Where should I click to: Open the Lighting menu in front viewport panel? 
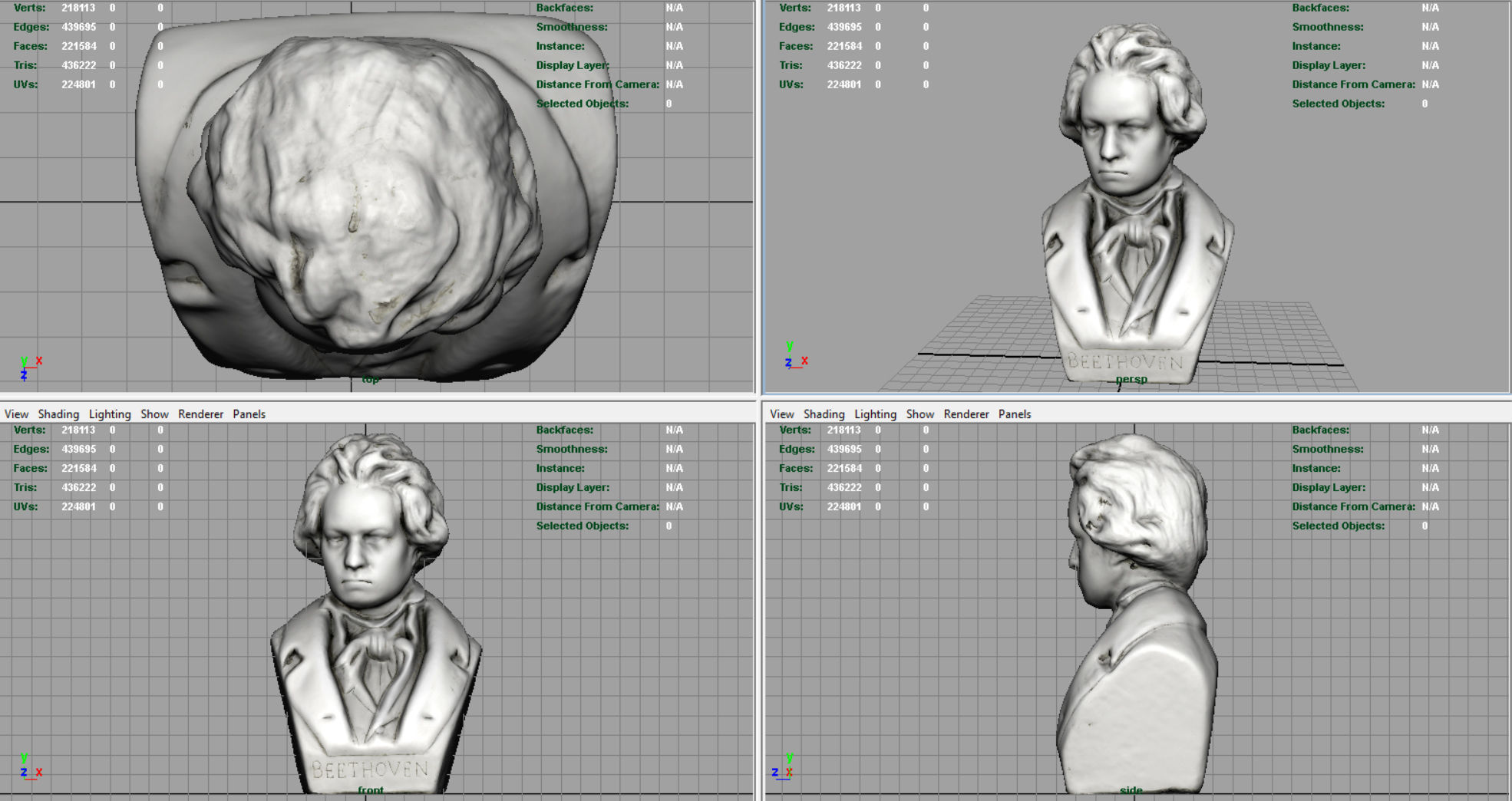coord(110,414)
